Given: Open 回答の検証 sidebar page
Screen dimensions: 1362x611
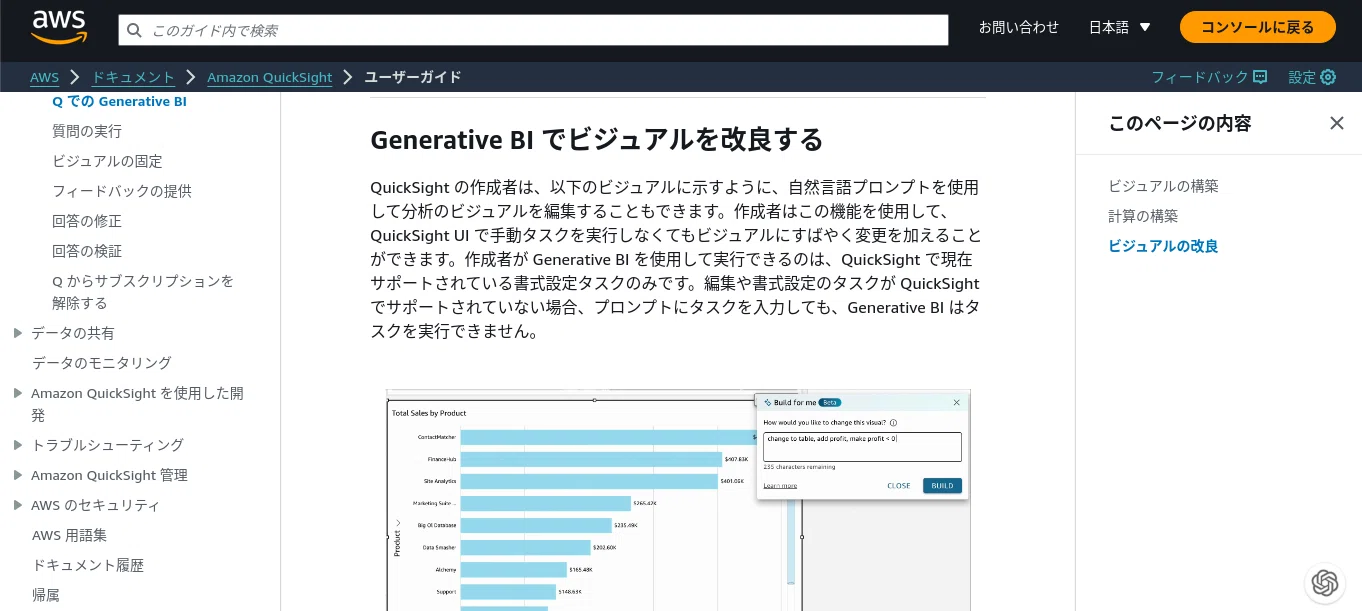Looking at the screenshot, I should 87,251.
